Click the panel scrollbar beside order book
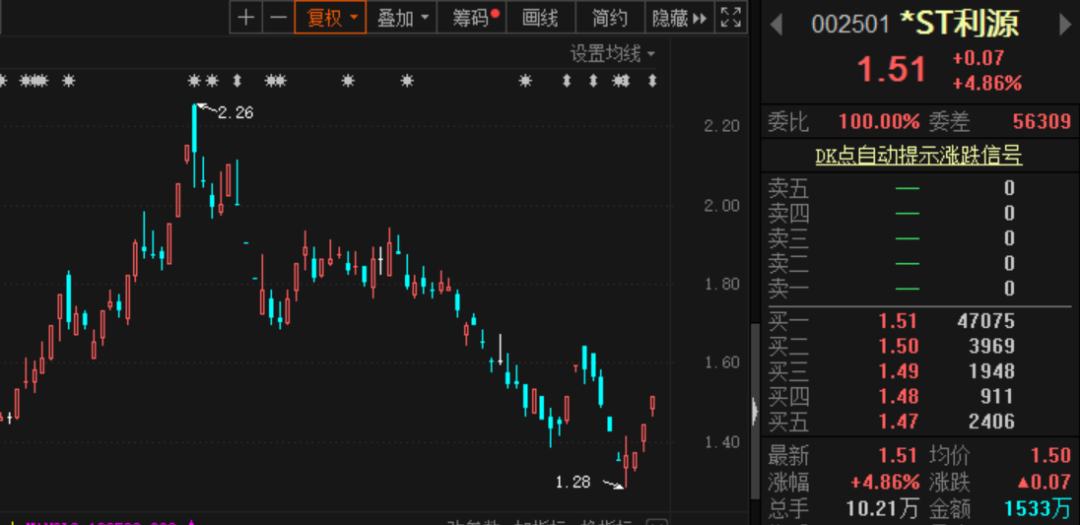The height and width of the screenshot is (525, 1080). 755,410
